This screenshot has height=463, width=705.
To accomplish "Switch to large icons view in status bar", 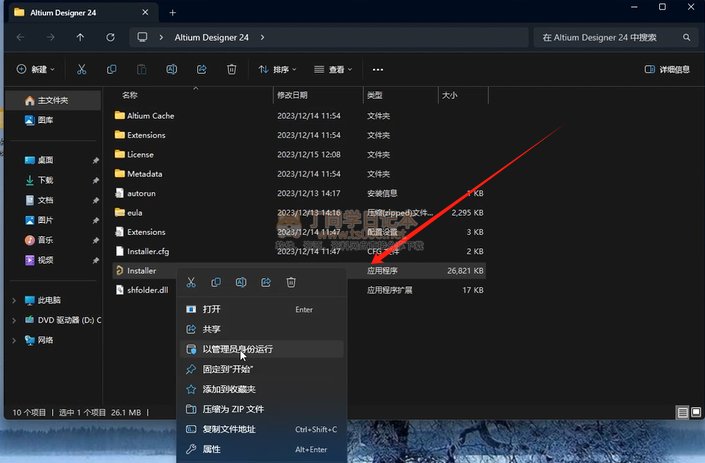I will pyautogui.click(x=694, y=411).
